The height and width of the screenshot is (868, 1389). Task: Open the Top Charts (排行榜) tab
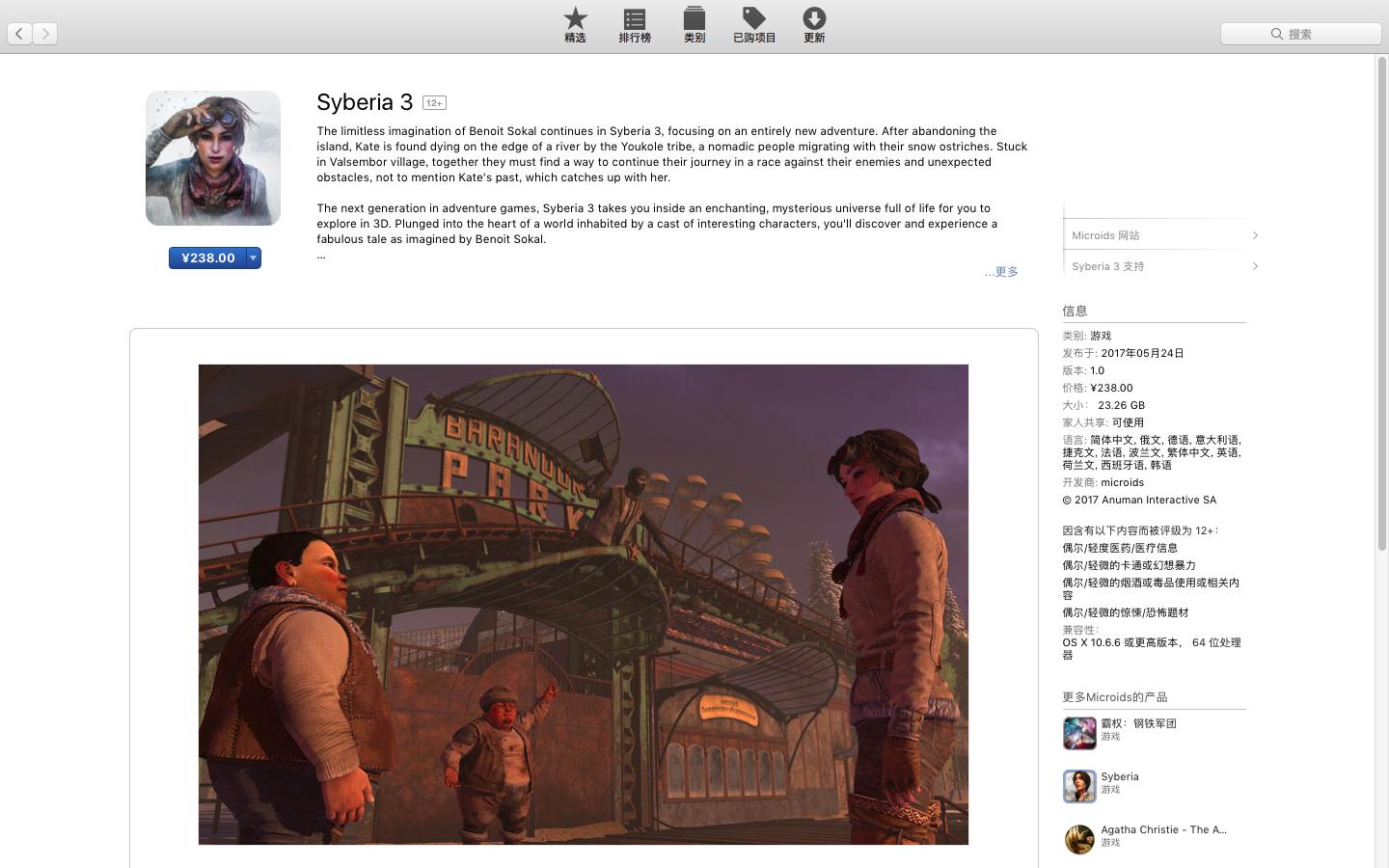(x=635, y=25)
